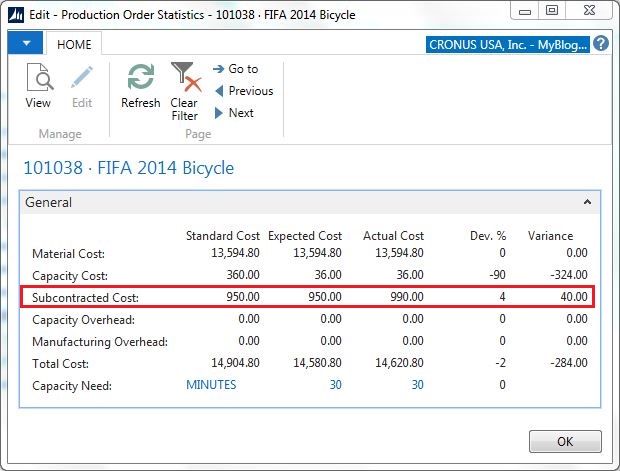The image size is (620, 471).
Task: Click the Manufacturing Overhead label
Action: point(100,342)
